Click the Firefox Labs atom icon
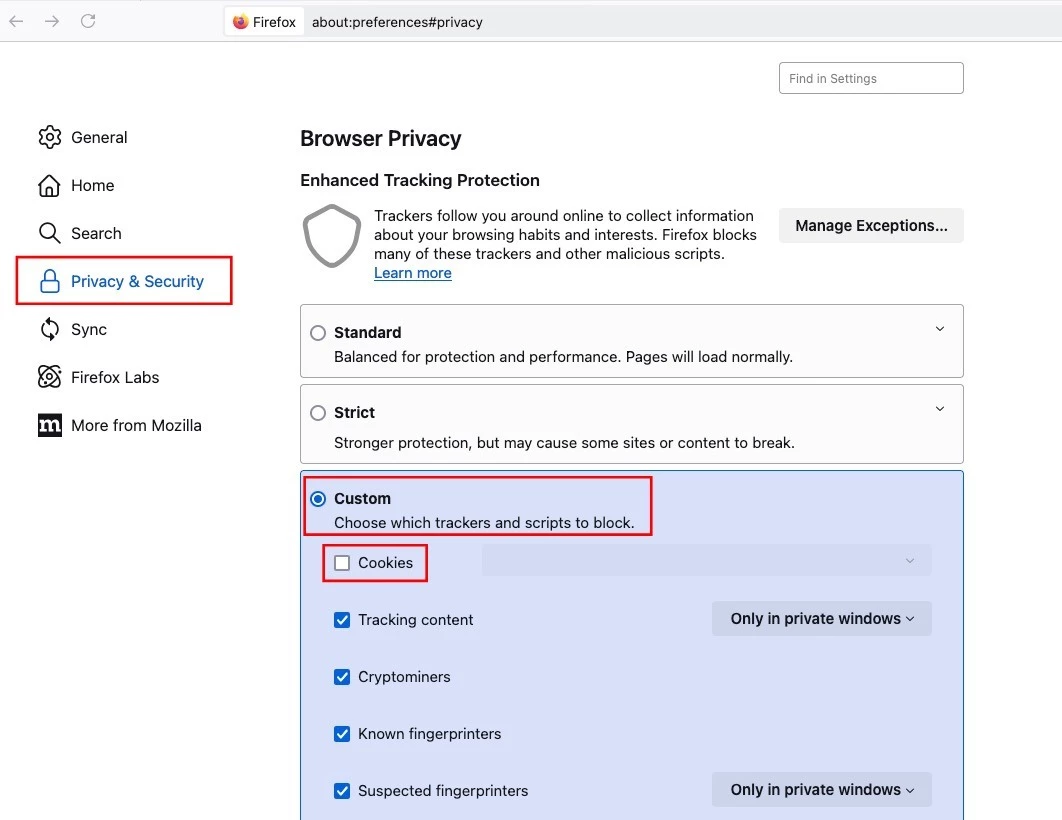The width and height of the screenshot is (1062, 820). click(x=49, y=377)
